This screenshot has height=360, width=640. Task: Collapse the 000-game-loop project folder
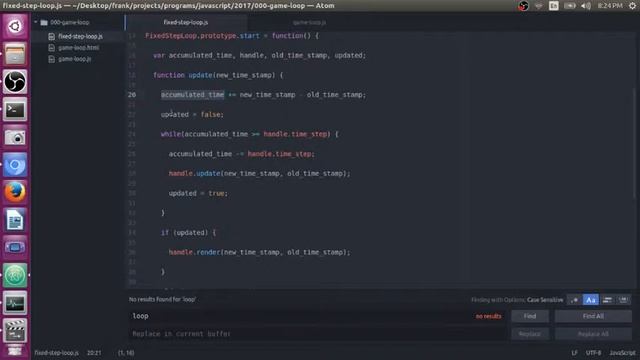pos(36,22)
